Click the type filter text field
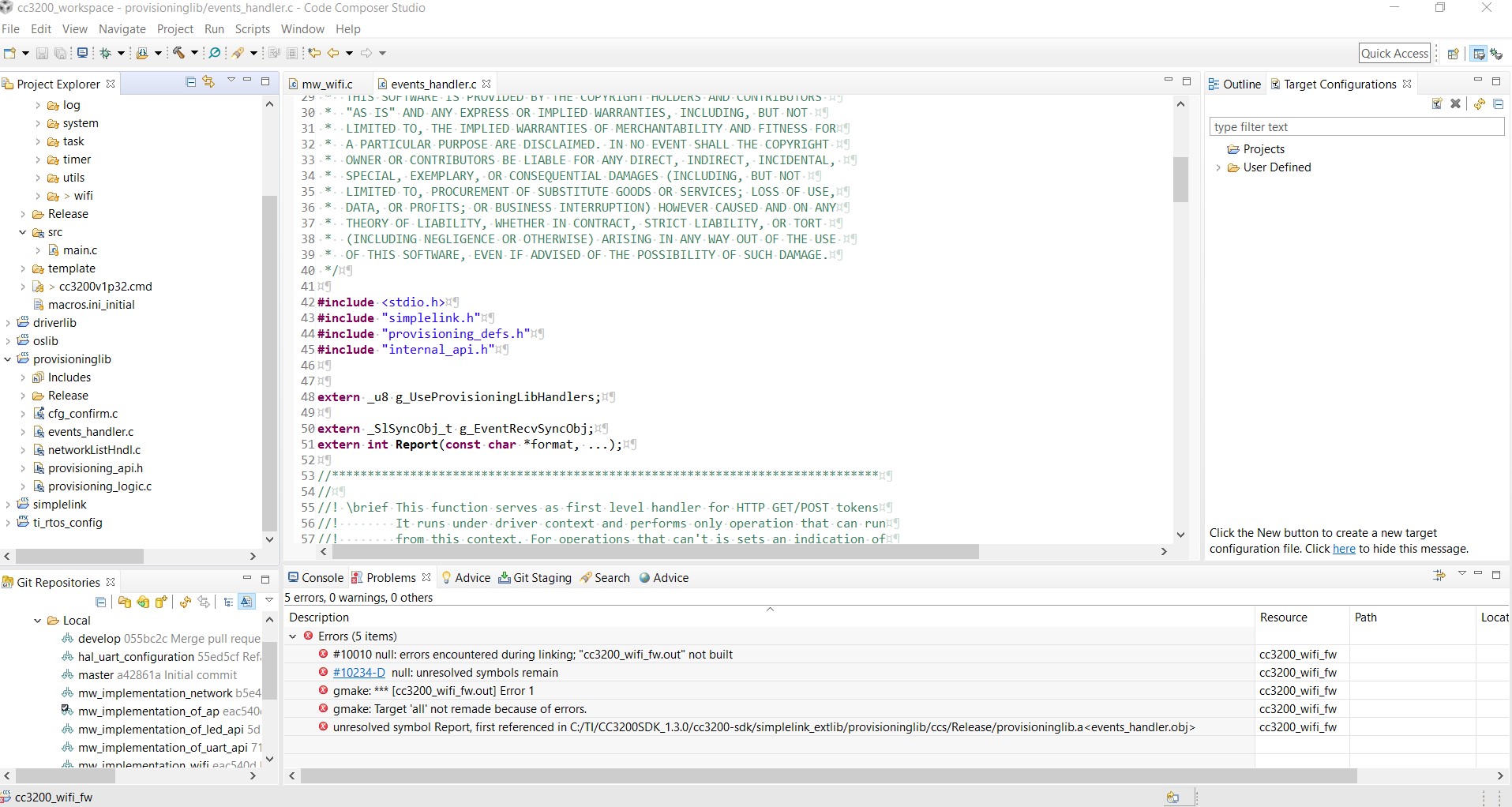The image size is (1512, 807). point(1356,127)
